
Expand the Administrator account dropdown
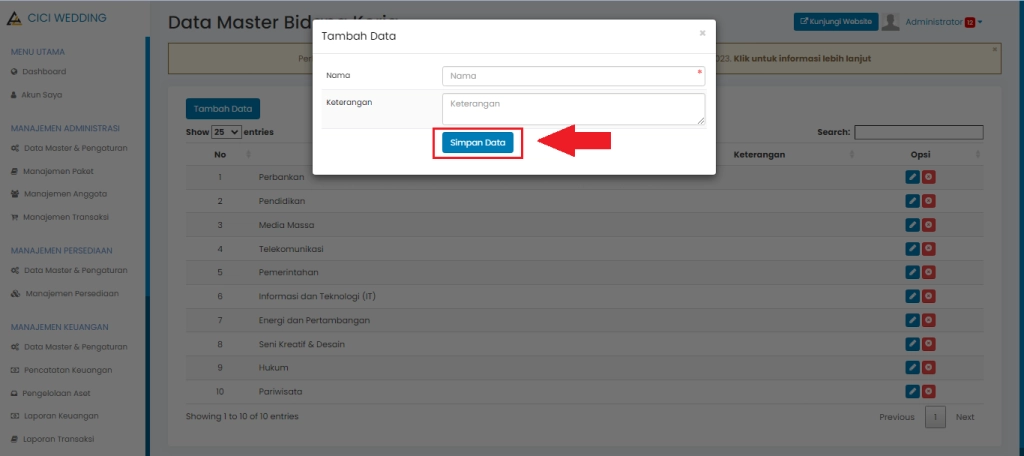coord(944,22)
